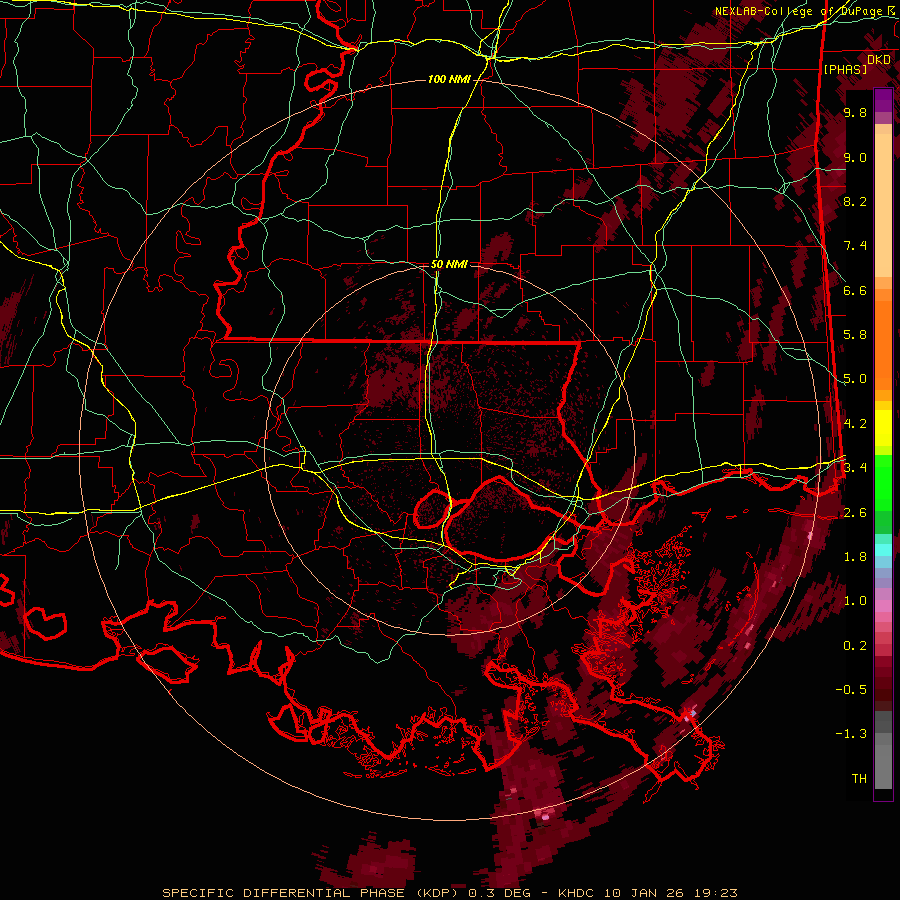This screenshot has height=900, width=900.
Task: Click the 0.2 scale value
Action: pyautogui.click(x=855, y=646)
